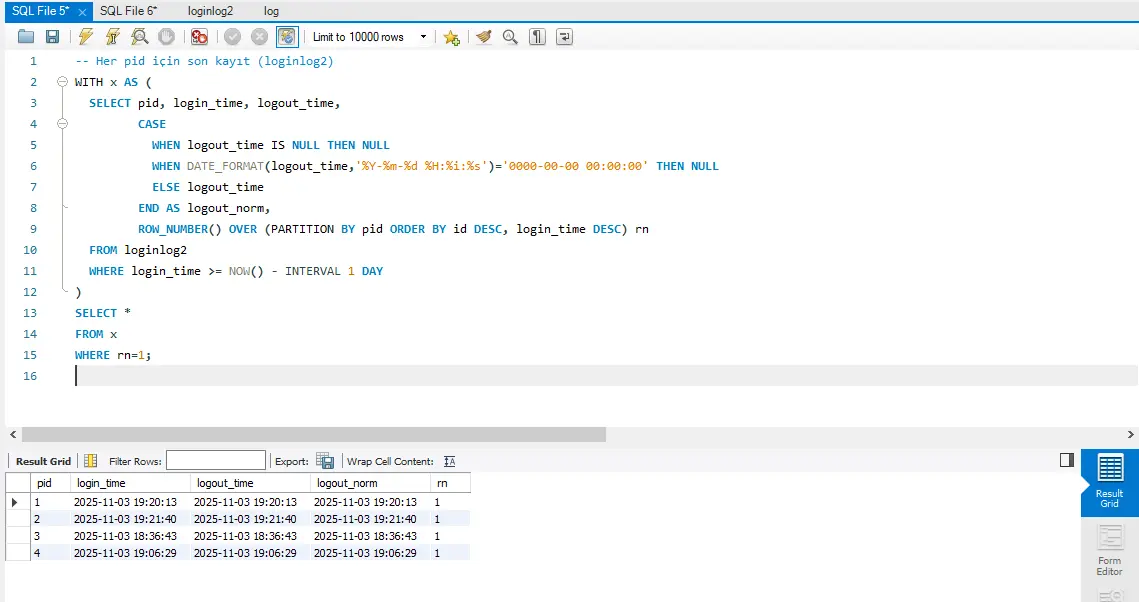Open the Limit to 10000 rows dropdown

(424, 37)
